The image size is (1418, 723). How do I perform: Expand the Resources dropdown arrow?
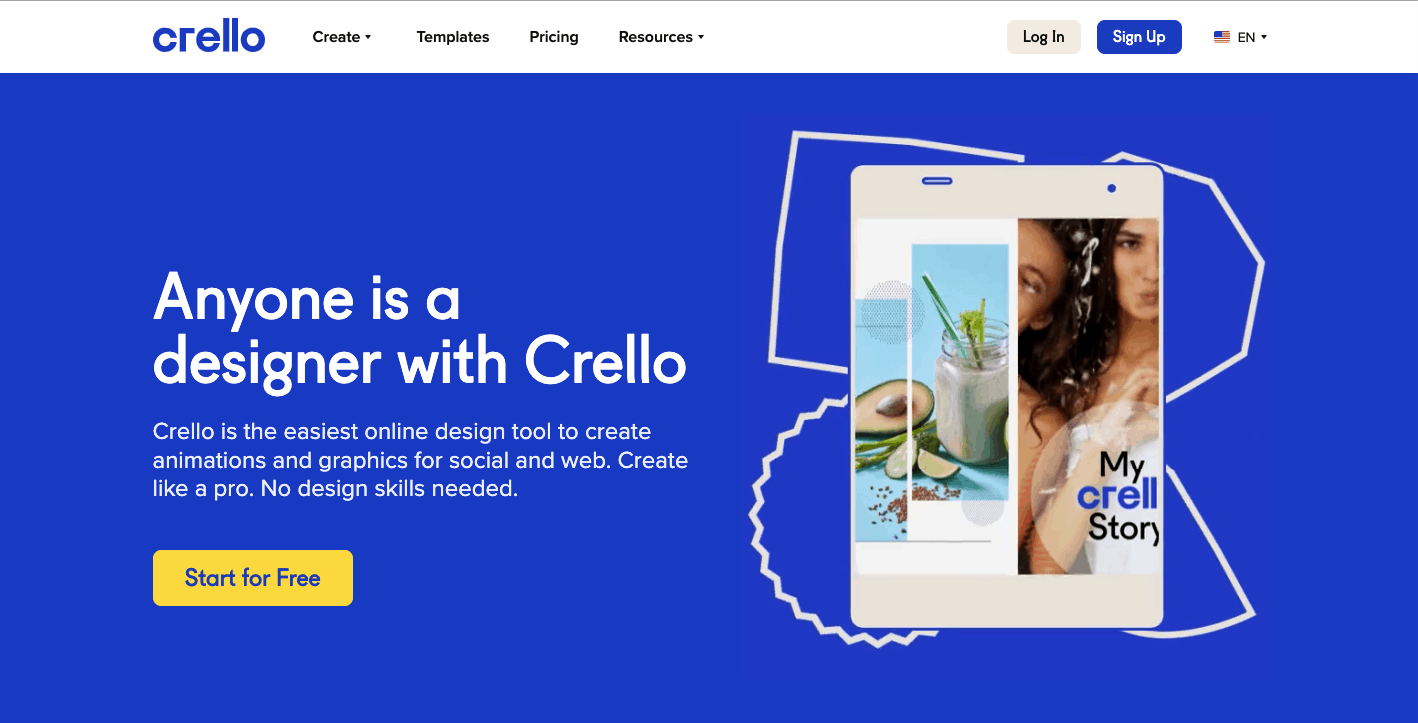[x=701, y=37]
